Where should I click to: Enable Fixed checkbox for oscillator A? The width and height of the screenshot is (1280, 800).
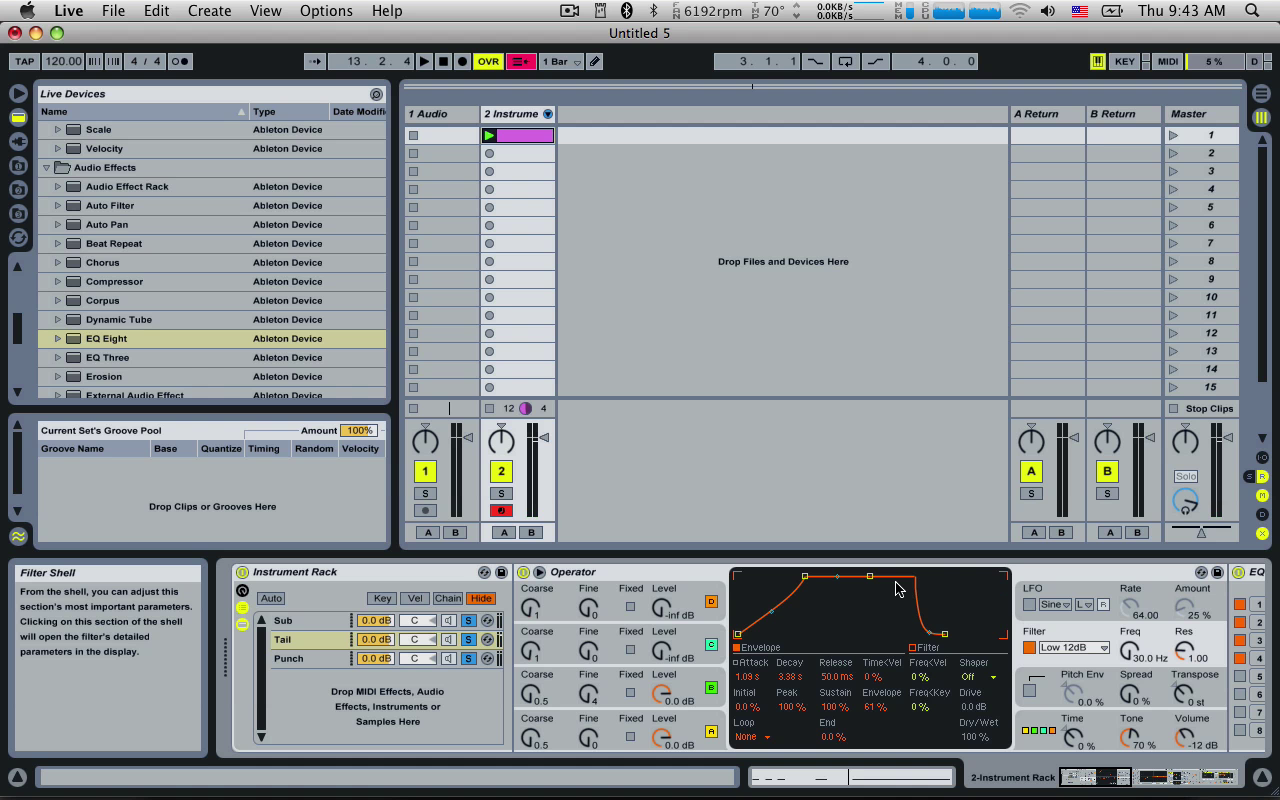point(630,736)
